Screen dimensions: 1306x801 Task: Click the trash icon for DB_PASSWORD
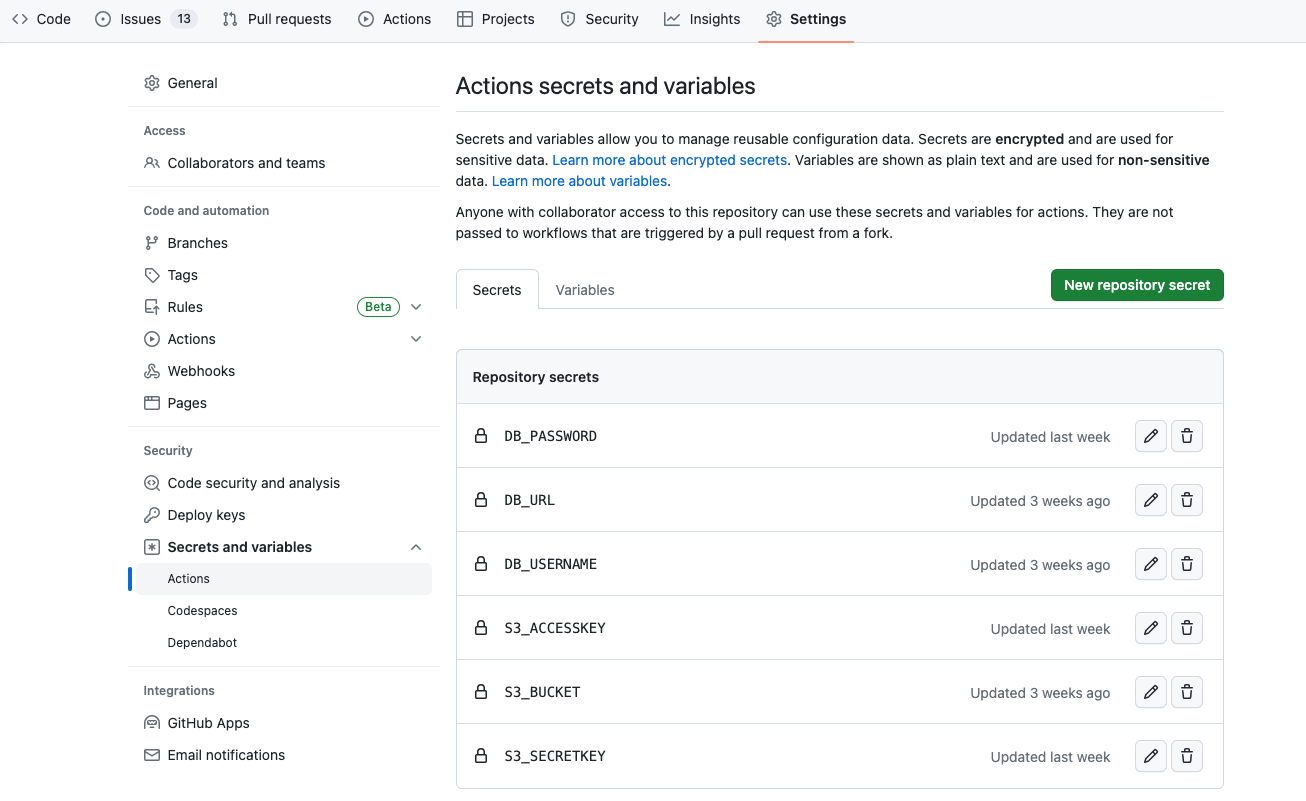pyautogui.click(x=1187, y=436)
